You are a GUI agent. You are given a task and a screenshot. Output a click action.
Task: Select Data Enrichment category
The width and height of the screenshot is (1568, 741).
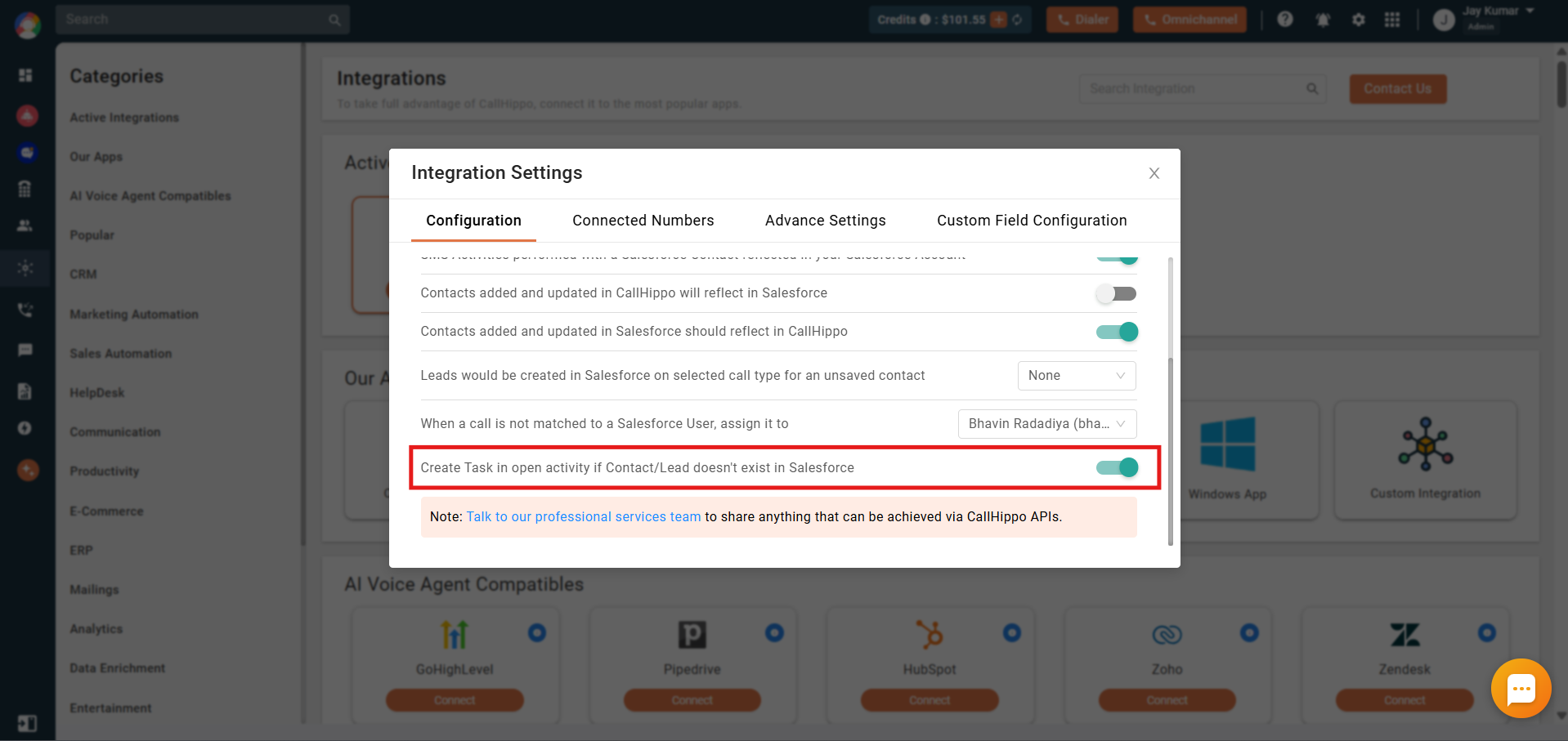pos(118,668)
